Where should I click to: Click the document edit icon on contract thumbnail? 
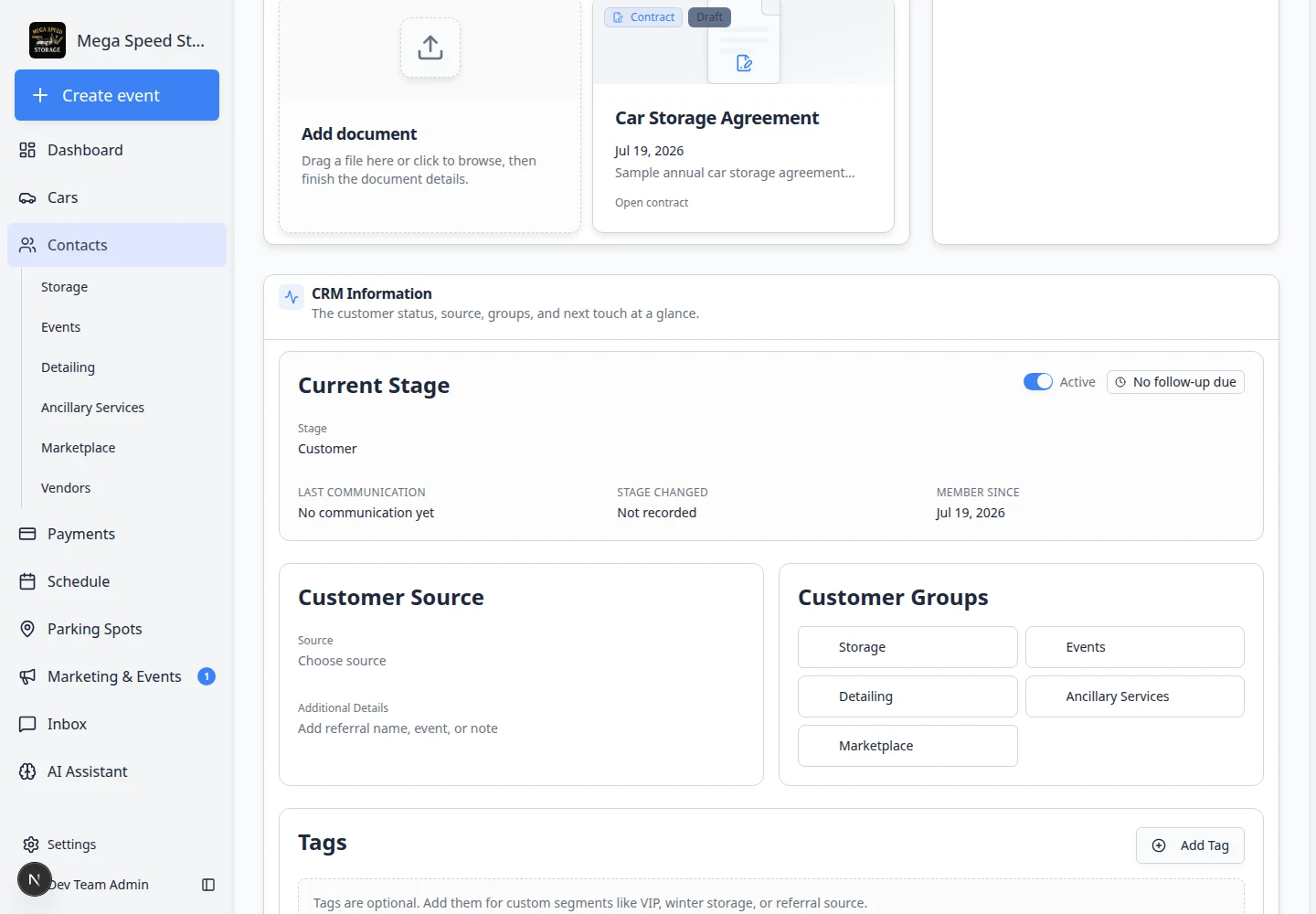tap(744, 63)
